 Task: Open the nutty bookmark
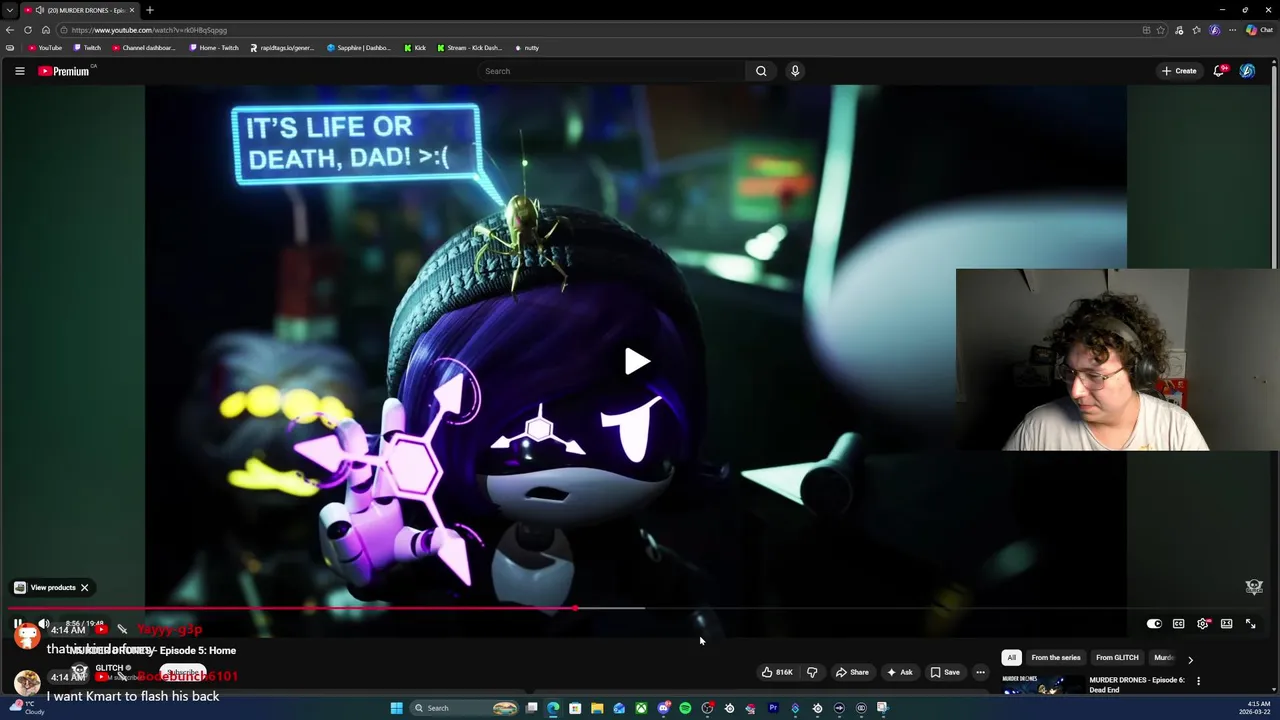click(x=527, y=48)
